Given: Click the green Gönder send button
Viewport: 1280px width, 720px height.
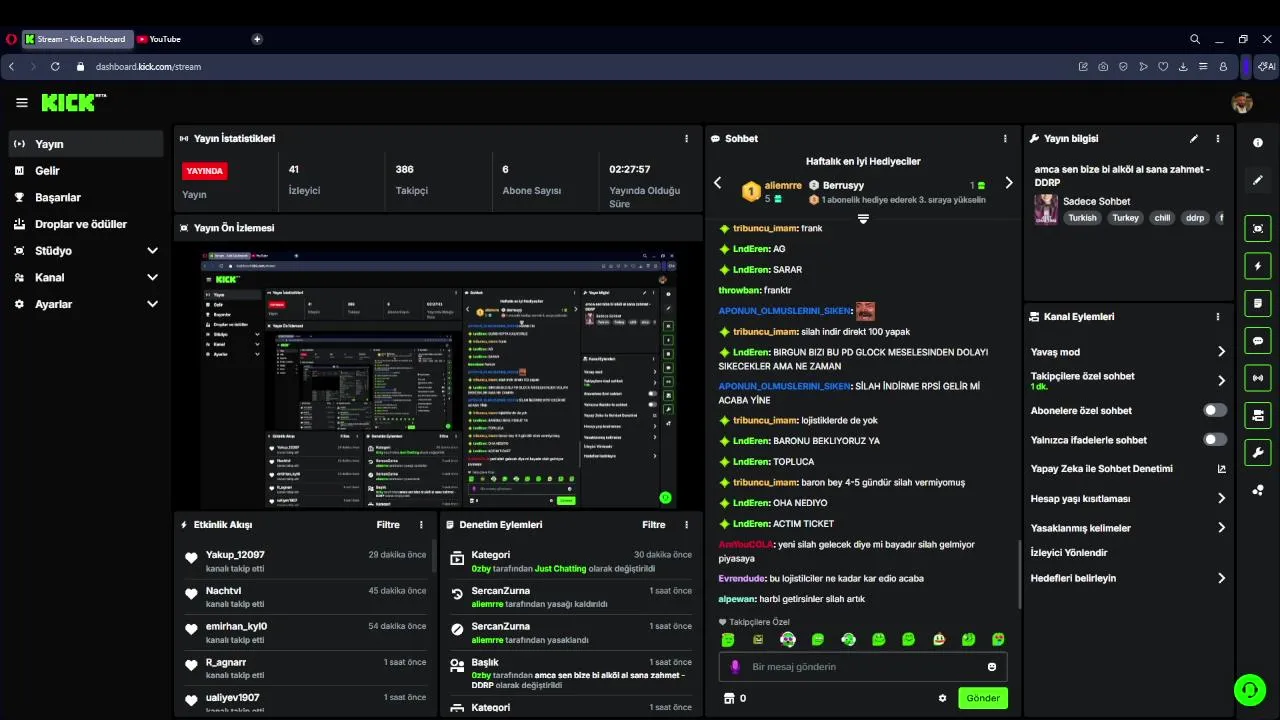Looking at the screenshot, I should pos(982,698).
